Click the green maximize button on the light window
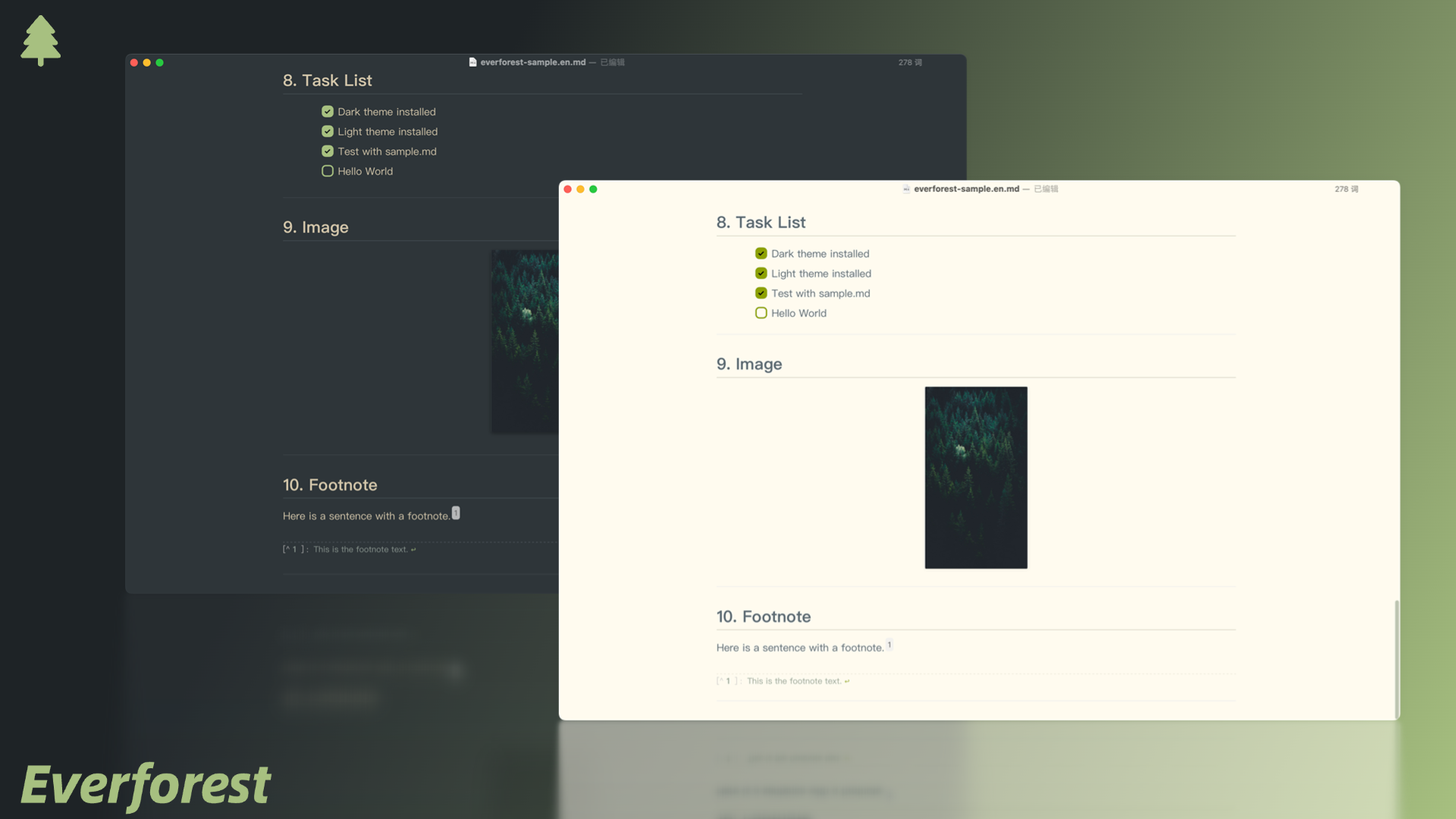The height and width of the screenshot is (819, 1456). pyautogui.click(x=593, y=189)
